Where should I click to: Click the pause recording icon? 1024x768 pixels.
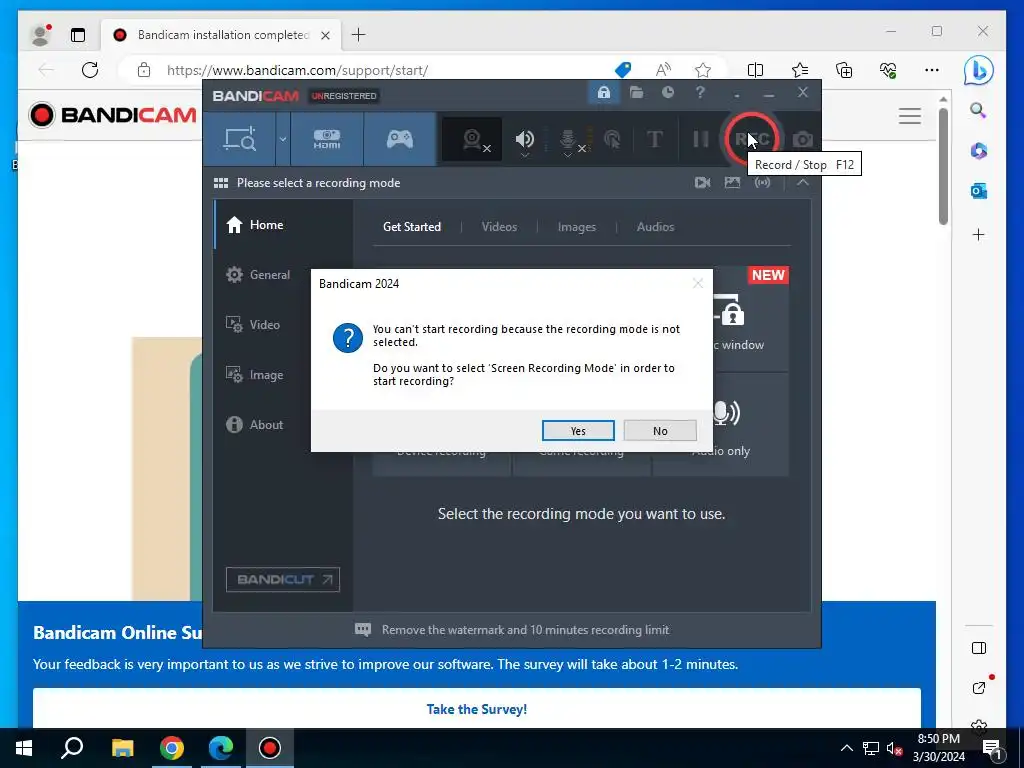click(700, 139)
